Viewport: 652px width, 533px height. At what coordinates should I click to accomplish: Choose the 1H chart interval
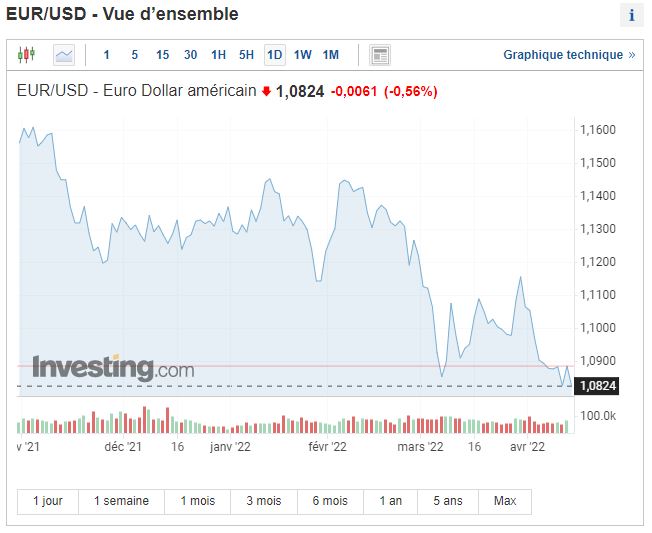[218, 55]
